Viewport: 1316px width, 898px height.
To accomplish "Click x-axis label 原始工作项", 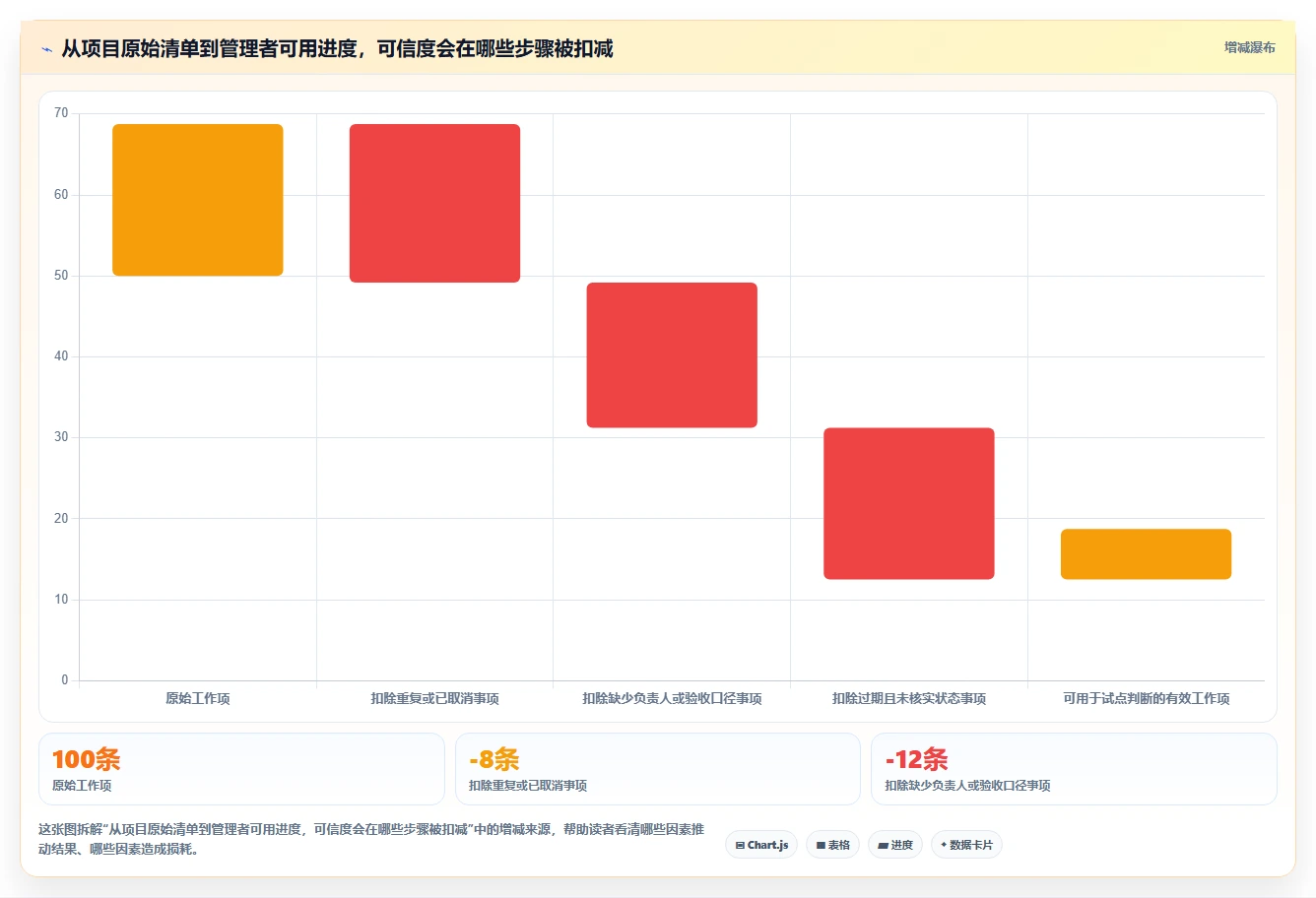I will [198, 698].
